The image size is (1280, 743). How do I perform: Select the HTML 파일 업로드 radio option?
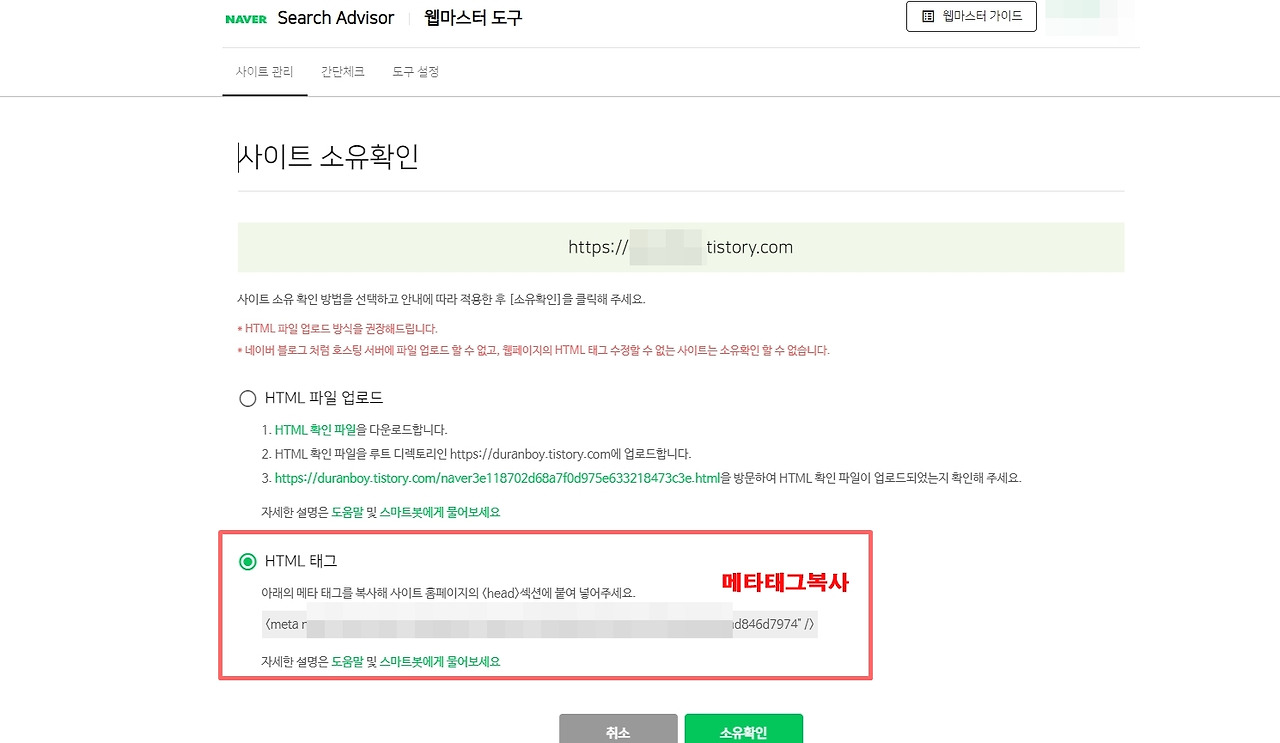point(248,398)
